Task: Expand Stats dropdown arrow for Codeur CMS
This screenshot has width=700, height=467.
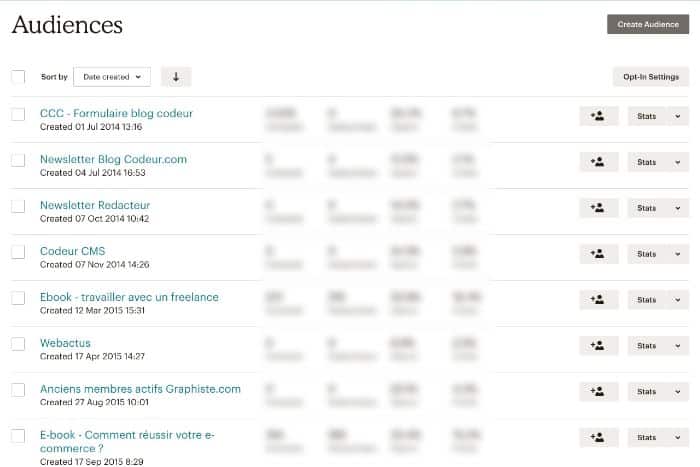Action: pyautogui.click(x=676, y=254)
